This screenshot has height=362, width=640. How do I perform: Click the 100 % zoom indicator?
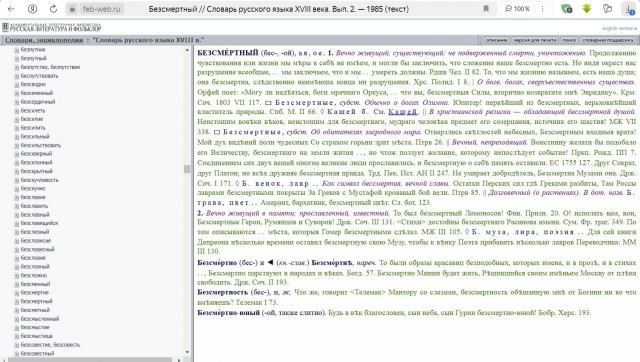(517, 9)
